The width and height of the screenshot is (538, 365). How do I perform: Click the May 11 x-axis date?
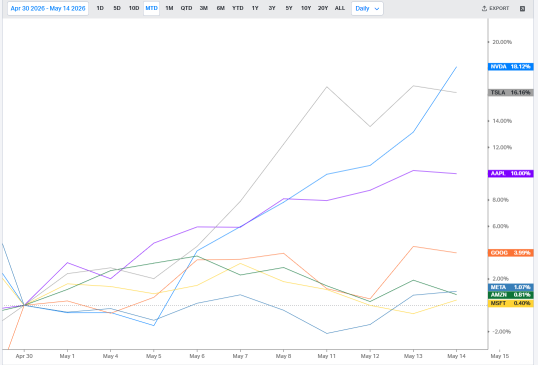click(327, 356)
